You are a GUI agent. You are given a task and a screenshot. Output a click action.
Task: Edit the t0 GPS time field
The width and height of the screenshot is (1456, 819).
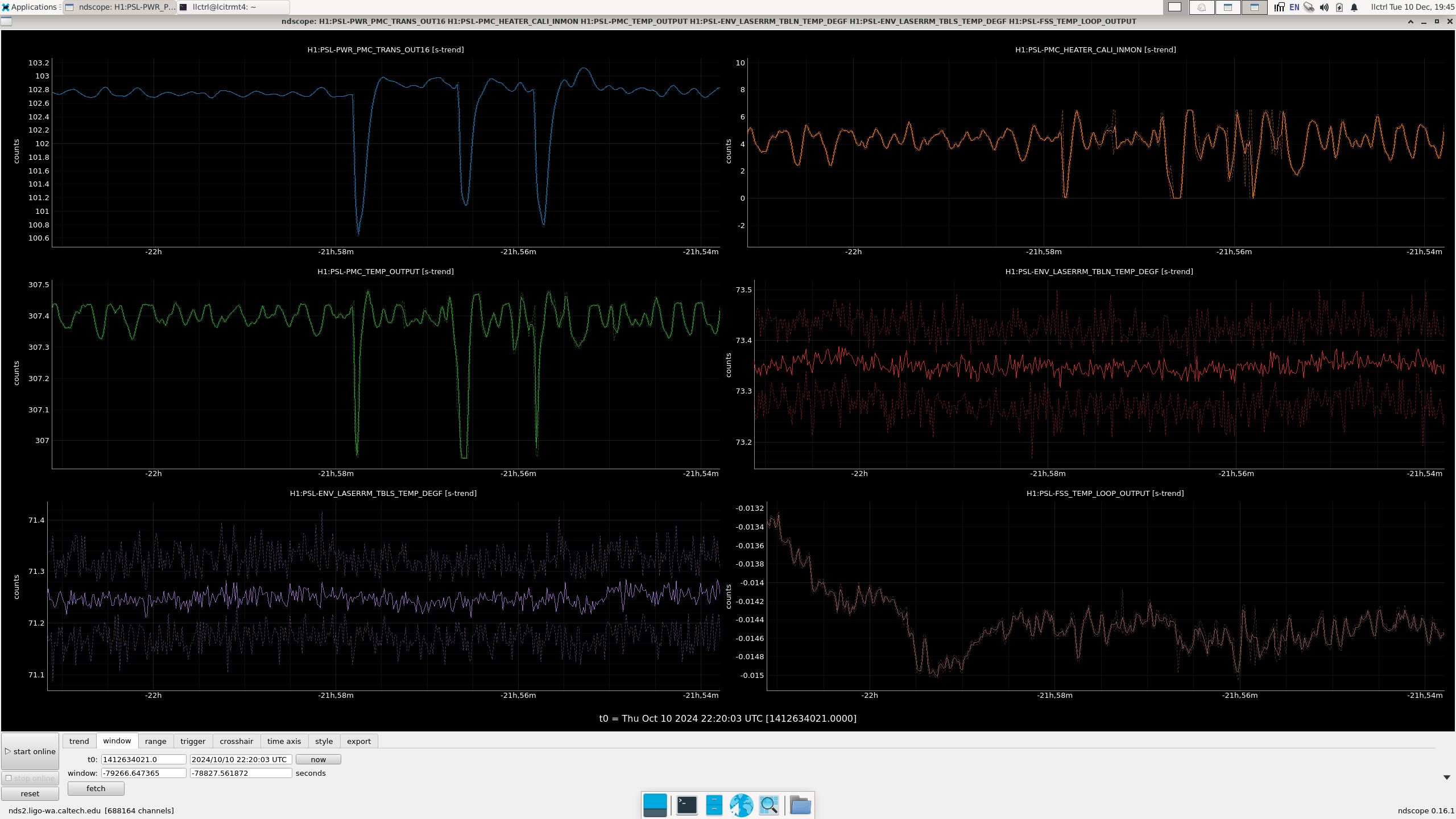[143, 759]
